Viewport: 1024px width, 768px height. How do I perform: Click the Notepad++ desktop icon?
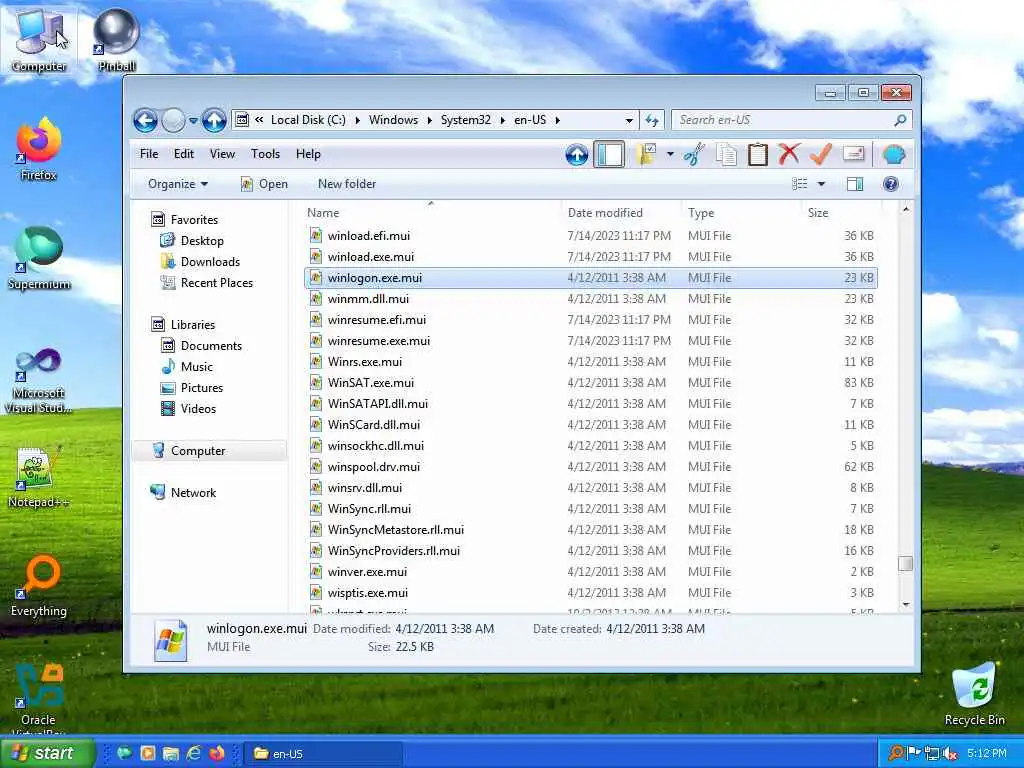pos(39,477)
